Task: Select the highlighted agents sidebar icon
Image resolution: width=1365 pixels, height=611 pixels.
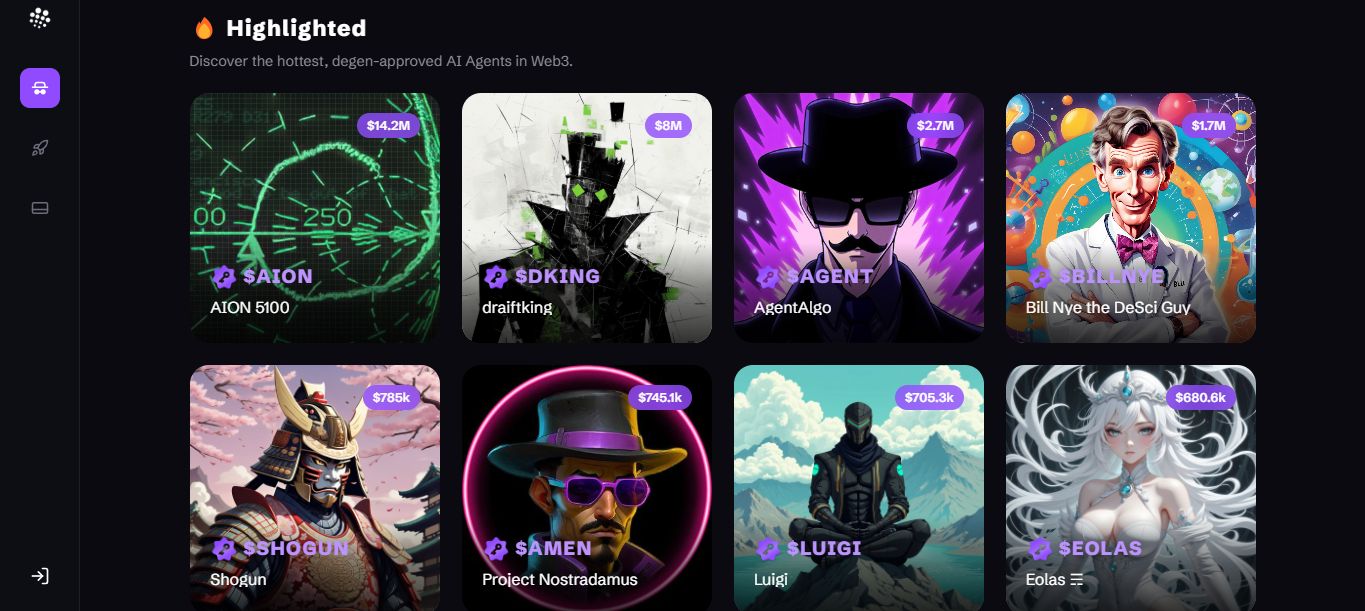Action: pos(40,88)
